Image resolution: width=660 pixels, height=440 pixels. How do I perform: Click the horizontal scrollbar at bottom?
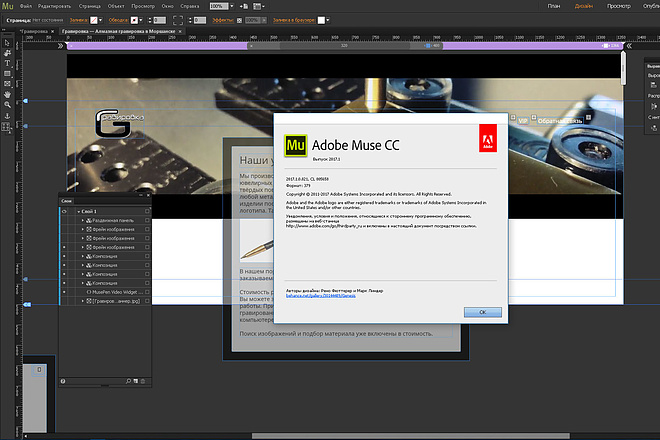(x=410, y=436)
